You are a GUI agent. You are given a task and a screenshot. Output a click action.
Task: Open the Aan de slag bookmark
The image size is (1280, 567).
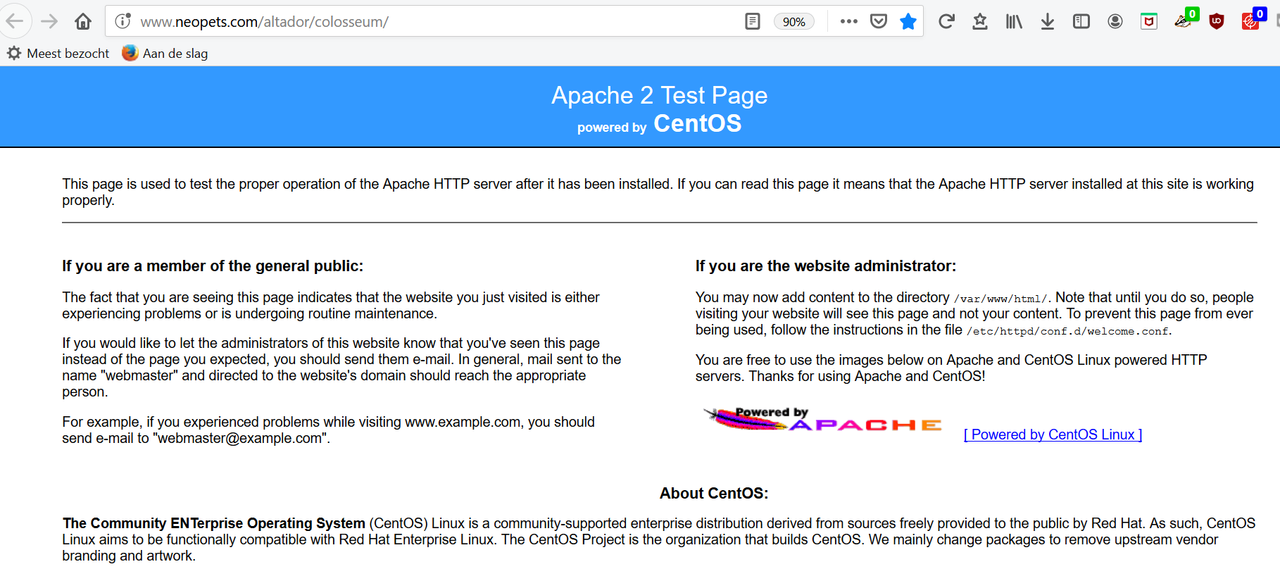(x=165, y=53)
